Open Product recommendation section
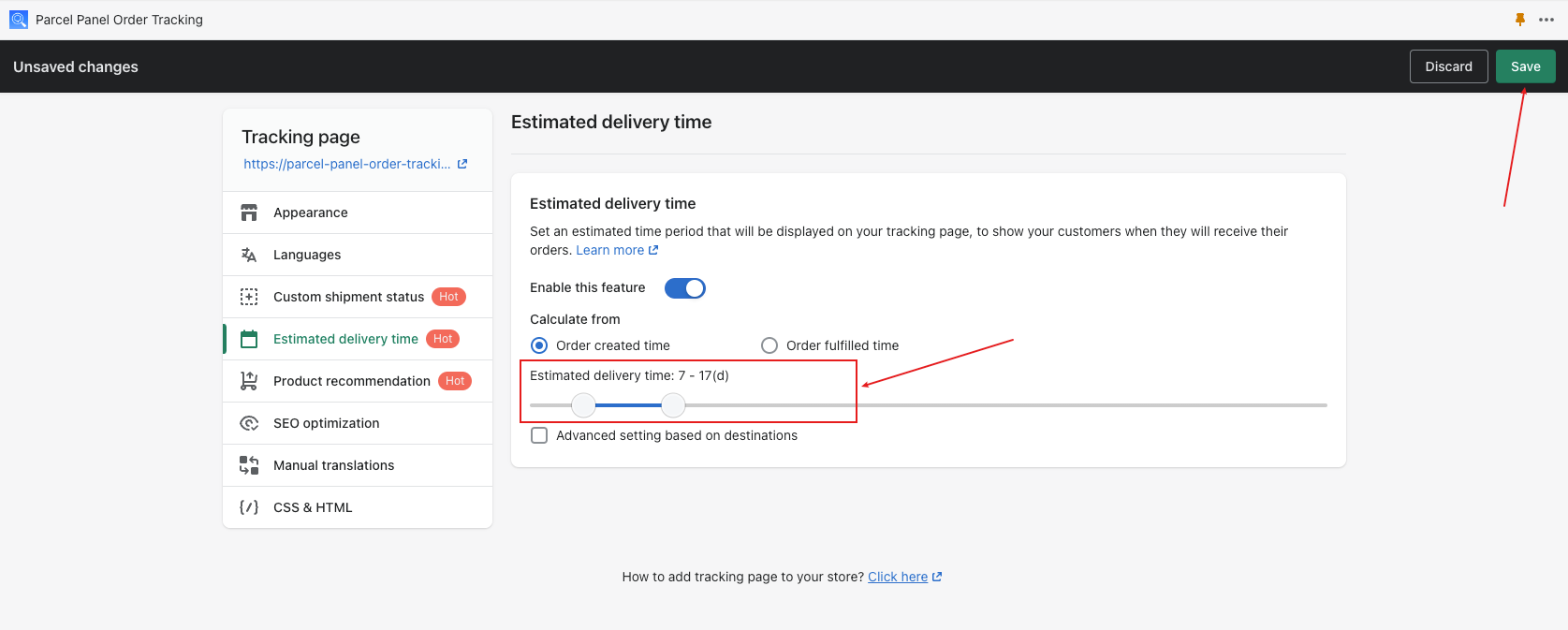Viewport: 1568px width, 630px height. pos(358,381)
